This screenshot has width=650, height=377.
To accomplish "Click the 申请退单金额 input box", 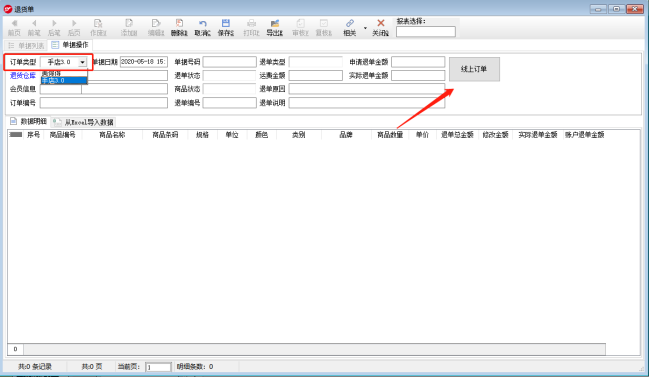I will [418, 62].
